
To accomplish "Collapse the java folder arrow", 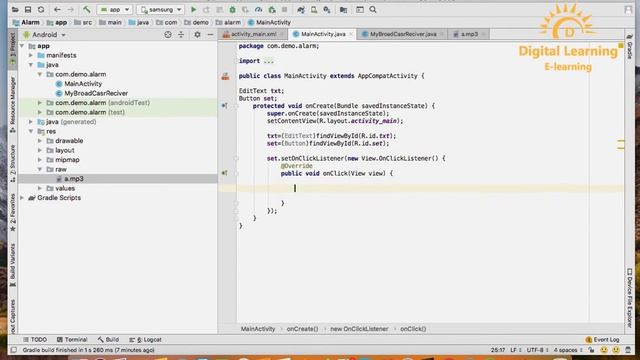I will click(x=31, y=64).
